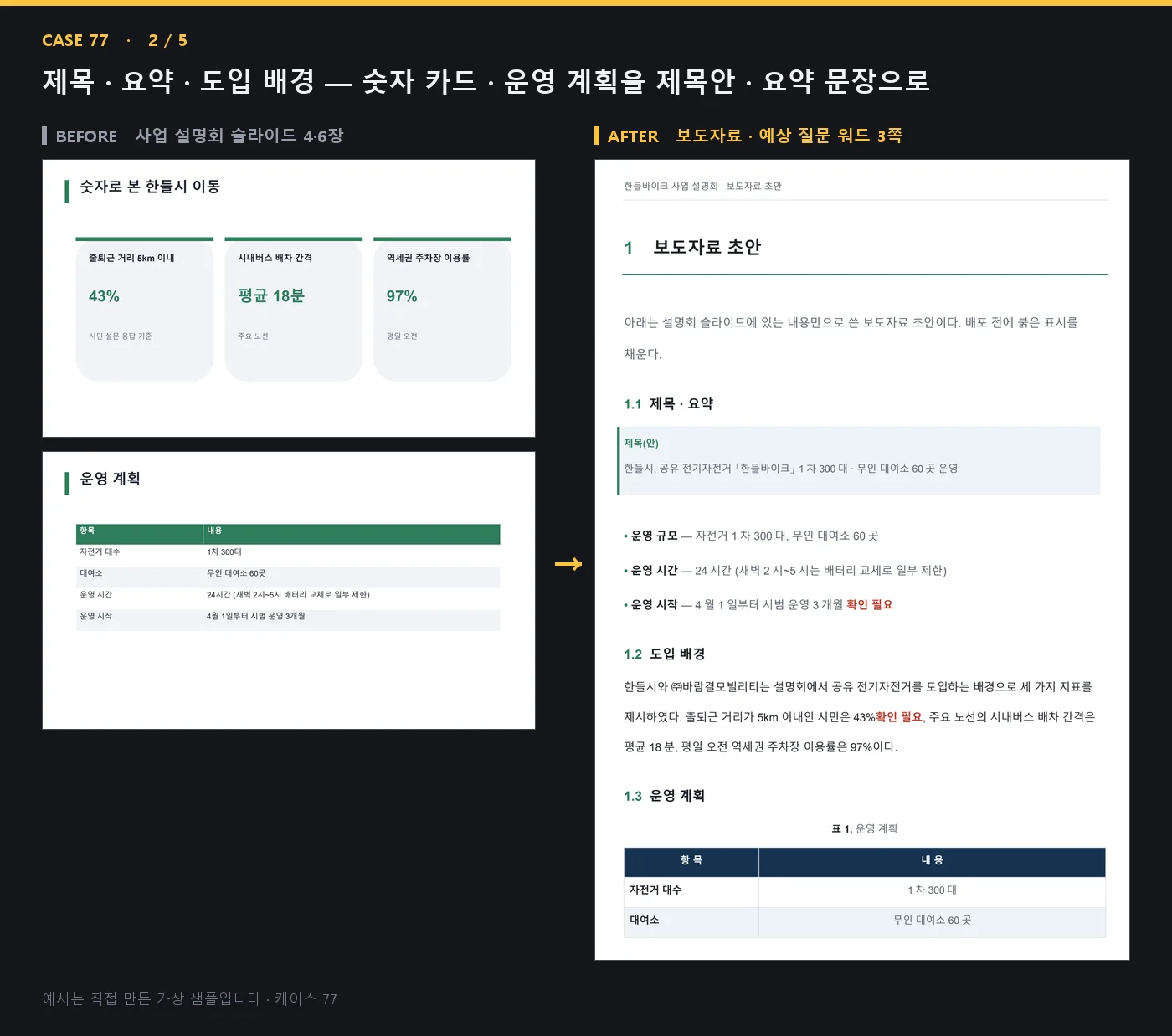1172x1036 pixels.
Task: Click the '내 용' document table header
Action: (x=932, y=861)
